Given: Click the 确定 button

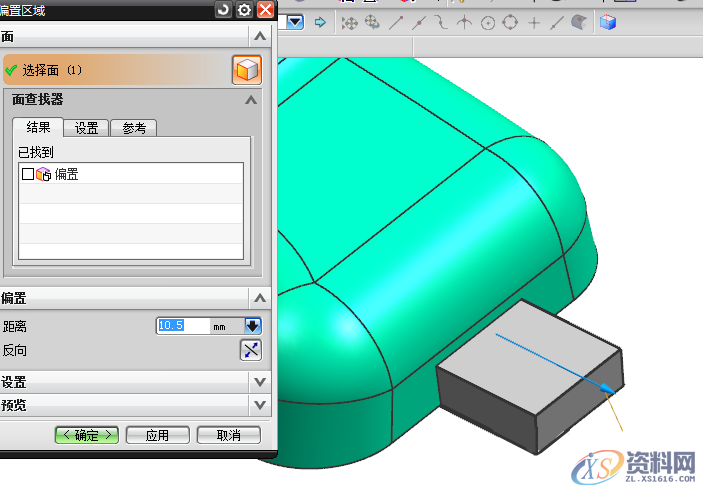Looking at the screenshot, I should [x=87, y=435].
